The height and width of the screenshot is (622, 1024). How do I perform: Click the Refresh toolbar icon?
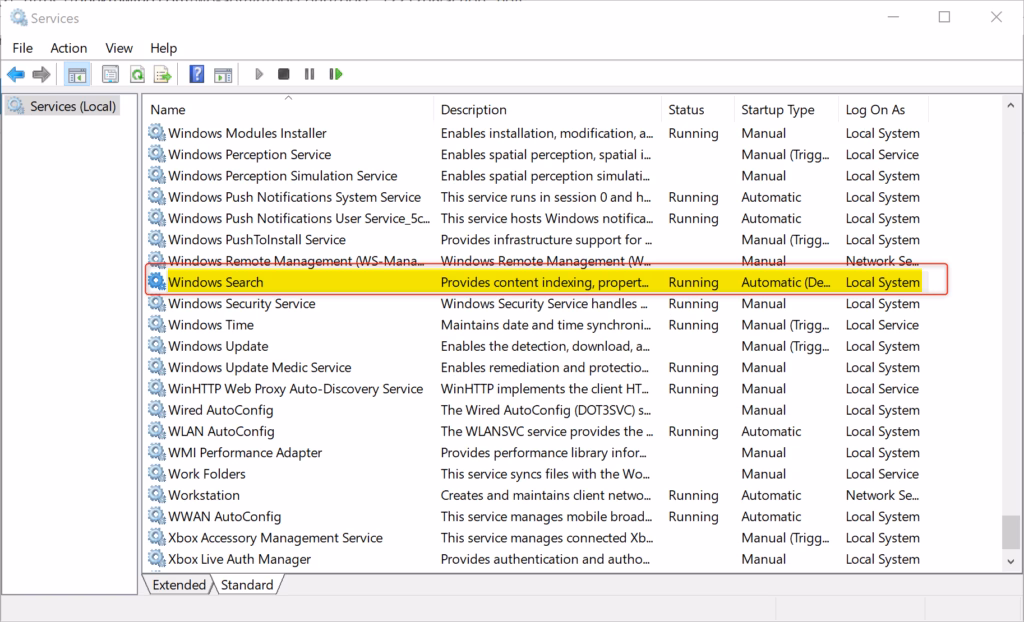pyautogui.click(x=136, y=74)
